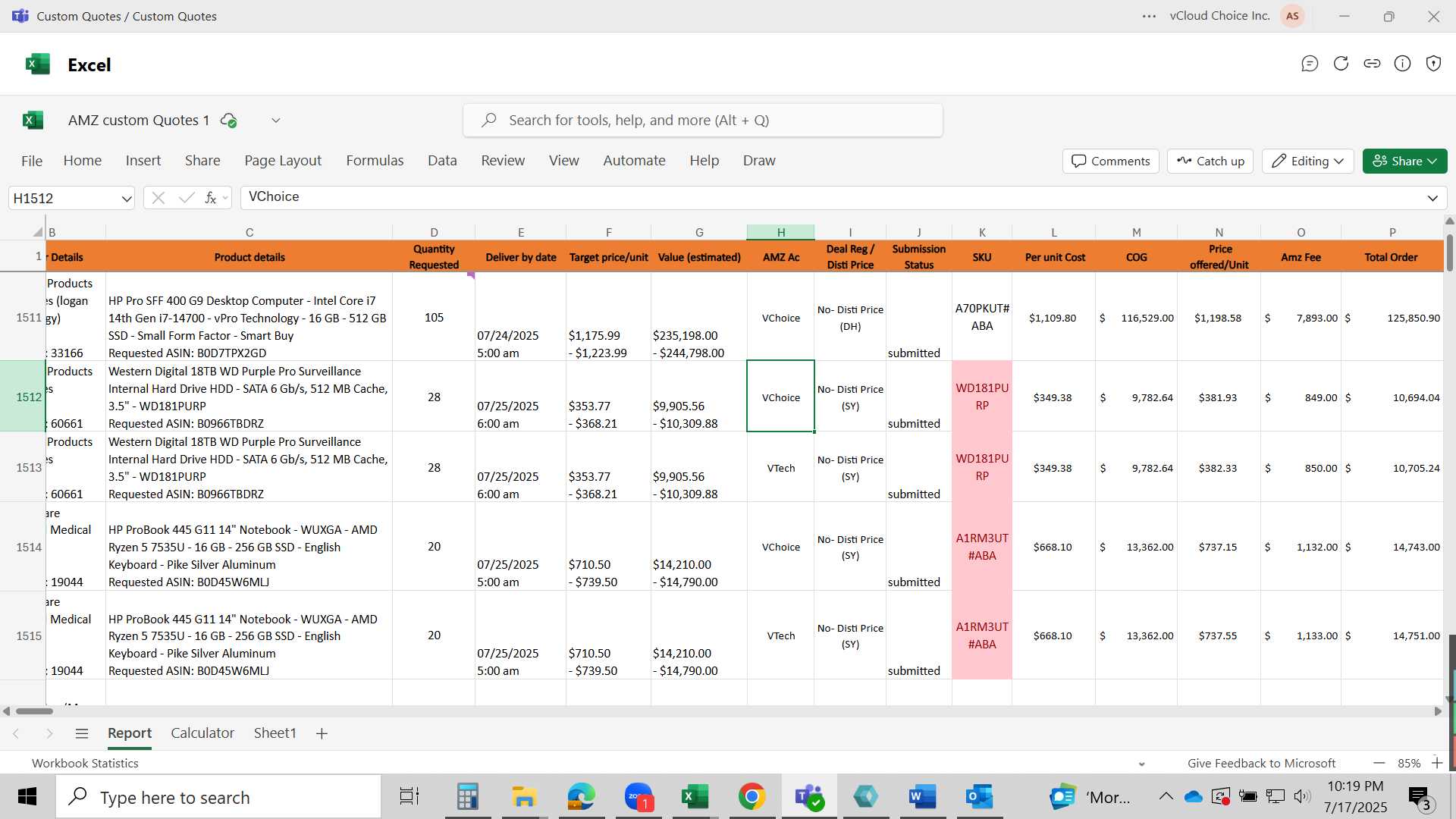This screenshot has width=1456, height=819.
Task: Click the volume speaker tray icon
Action: pyautogui.click(x=1302, y=796)
